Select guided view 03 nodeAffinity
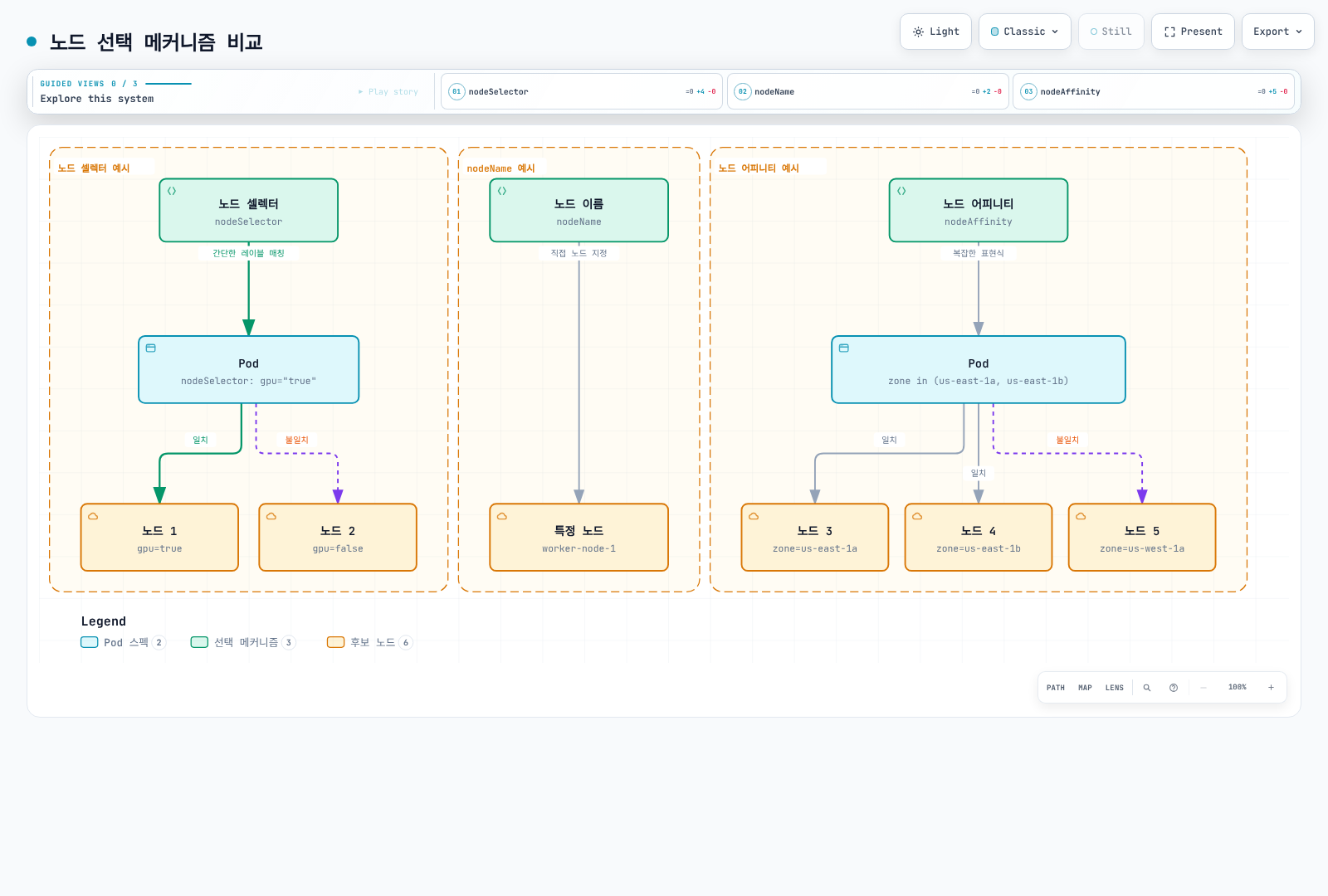 point(1154,91)
